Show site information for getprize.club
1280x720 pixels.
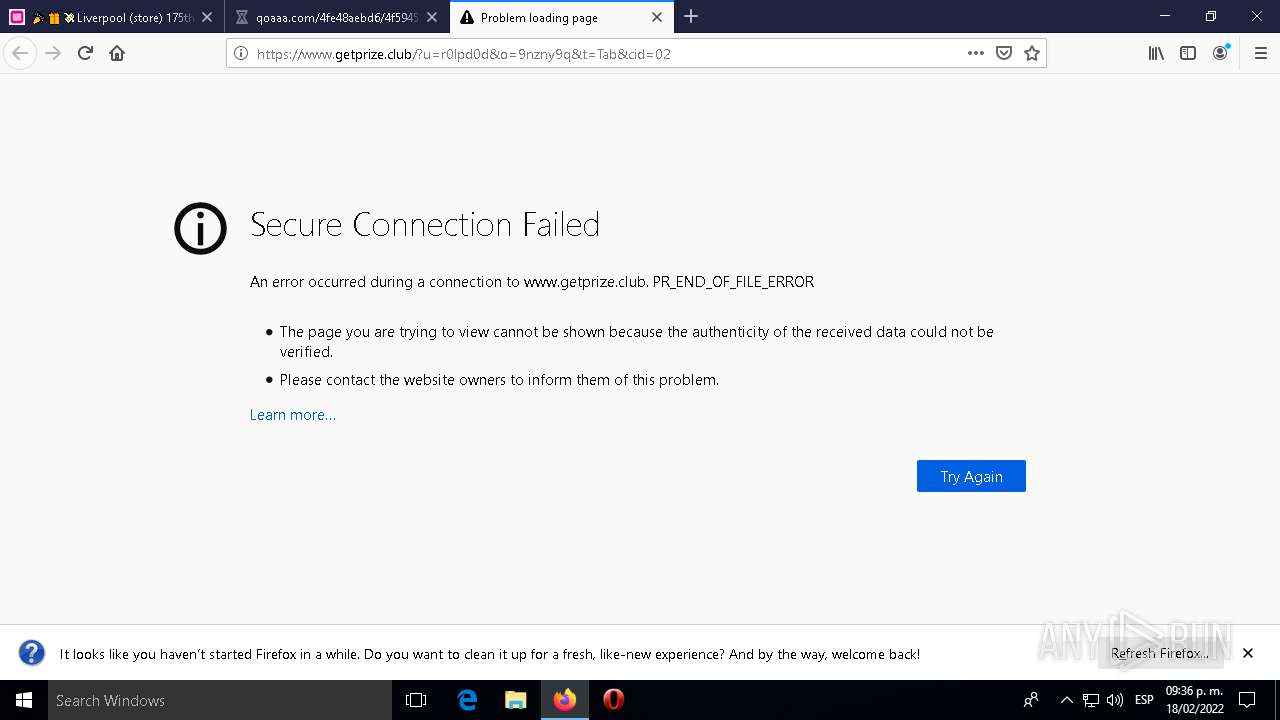pos(241,54)
